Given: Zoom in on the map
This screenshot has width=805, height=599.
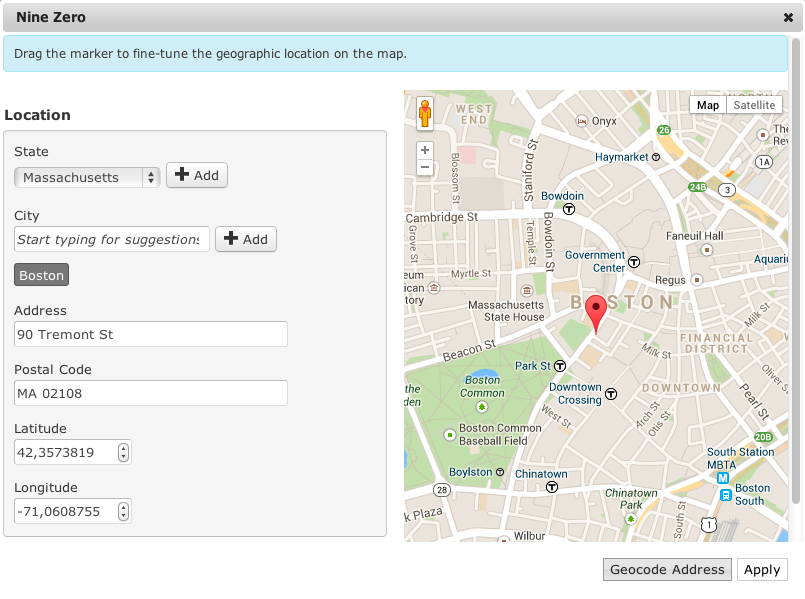Looking at the screenshot, I should pos(425,150).
